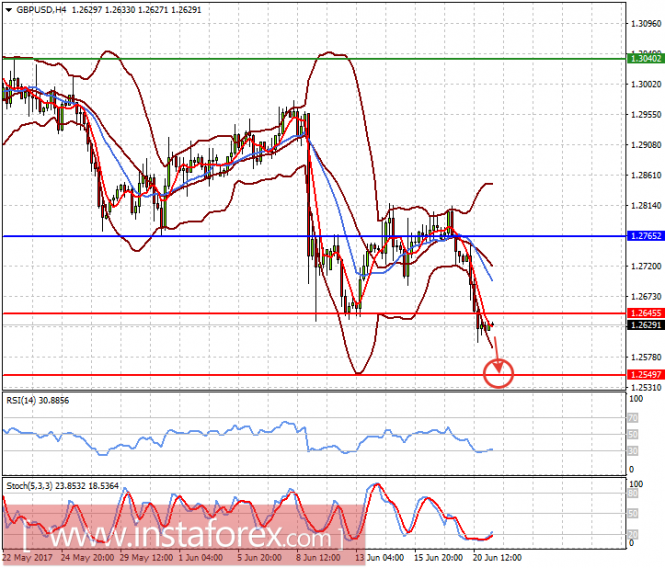Select the red 1.25497 support label
The width and height of the screenshot is (665, 568).
click(645, 374)
